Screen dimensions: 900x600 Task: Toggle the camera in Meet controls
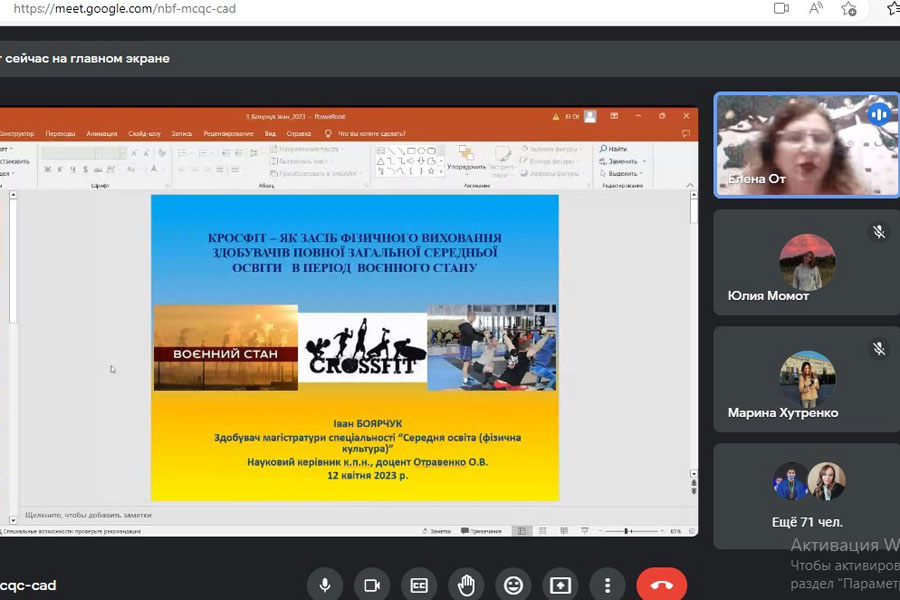tap(372, 585)
